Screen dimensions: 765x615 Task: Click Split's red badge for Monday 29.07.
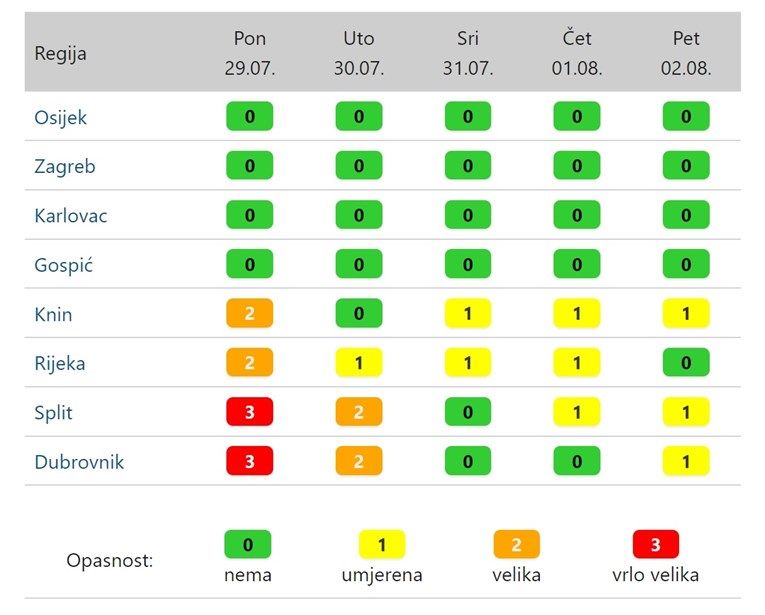click(x=250, y=412)
